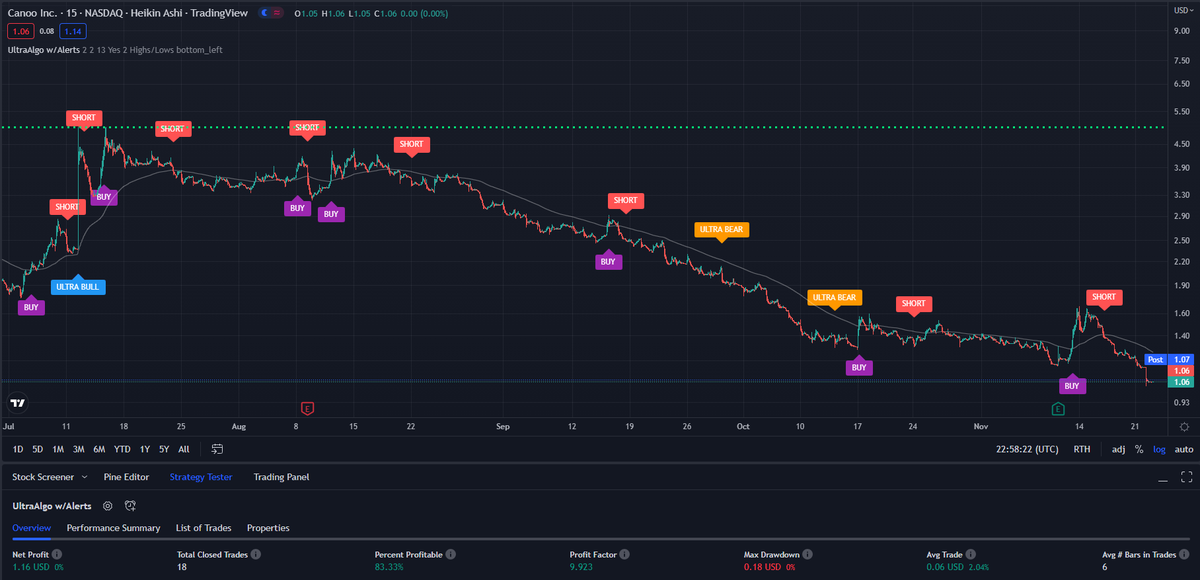Click the BUY label near November 14
The height and width of the screenshot is (580, 1200).
[x=1072, y=384]
